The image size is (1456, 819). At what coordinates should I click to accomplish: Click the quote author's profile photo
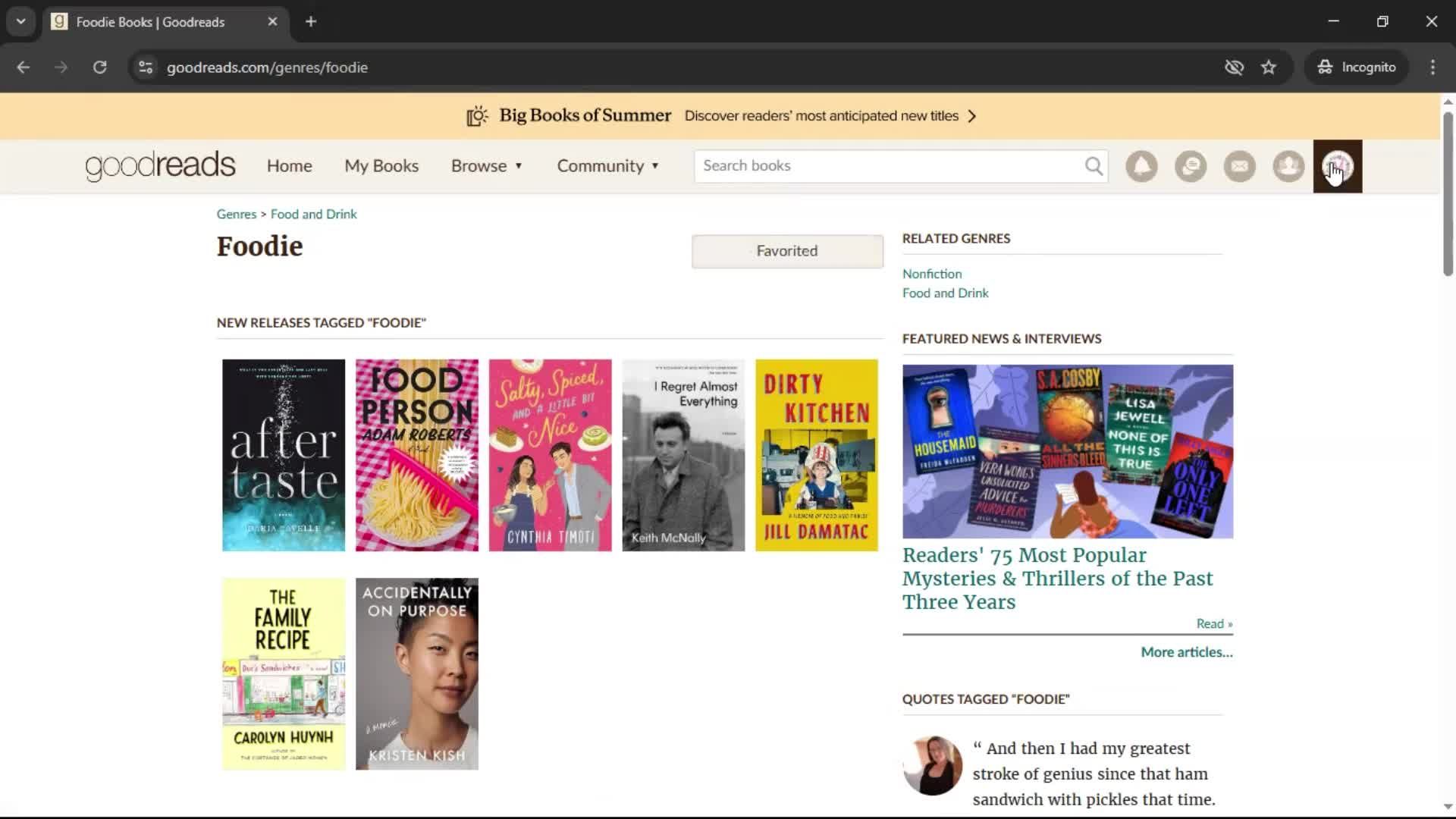[x=933, y=766]
